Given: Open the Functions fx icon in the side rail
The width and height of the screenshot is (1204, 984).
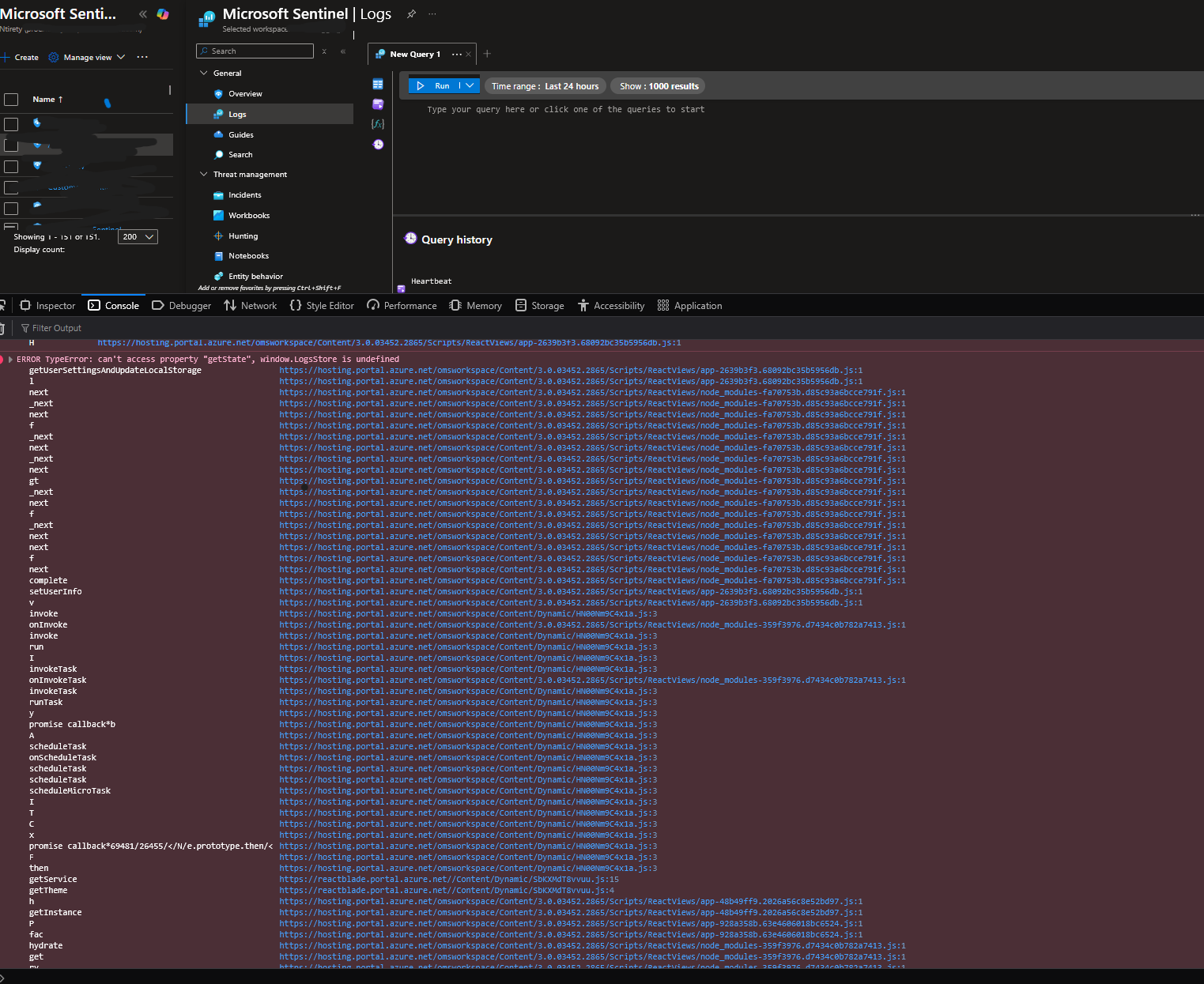Looking at the screenshot, I should [x=378, y=124].
